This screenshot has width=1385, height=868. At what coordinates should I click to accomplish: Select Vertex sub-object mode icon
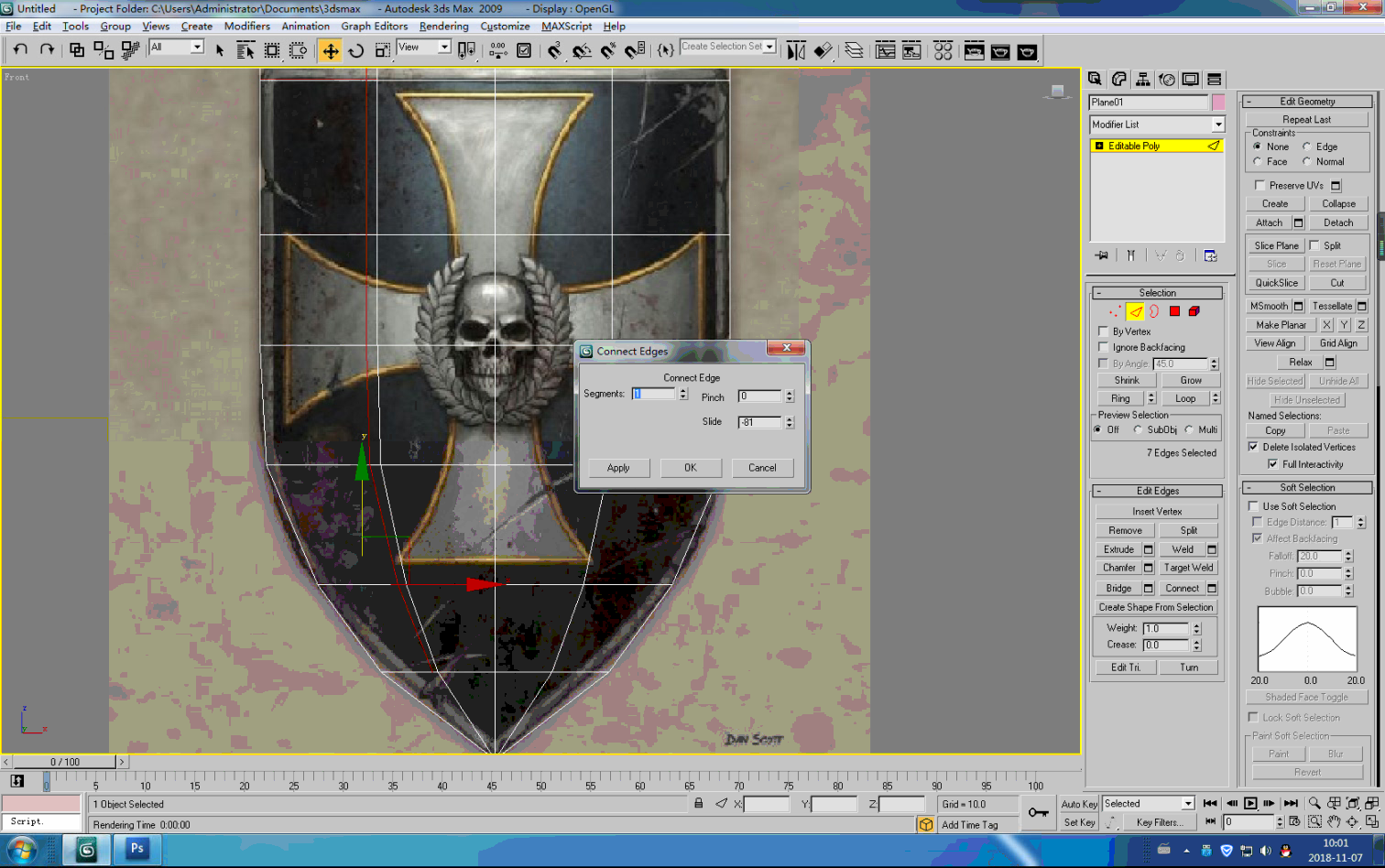pyautogui.click(x=1114, y=311)
